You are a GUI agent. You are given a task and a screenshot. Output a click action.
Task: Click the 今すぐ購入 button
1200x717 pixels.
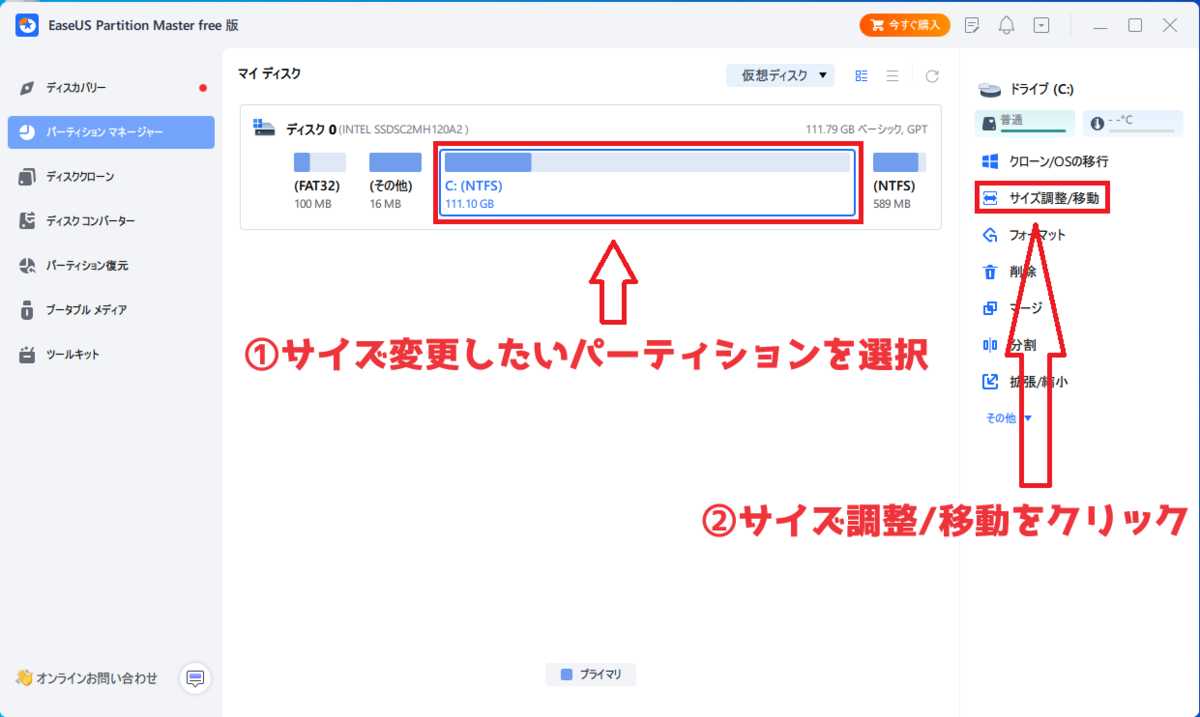[905, 25]
